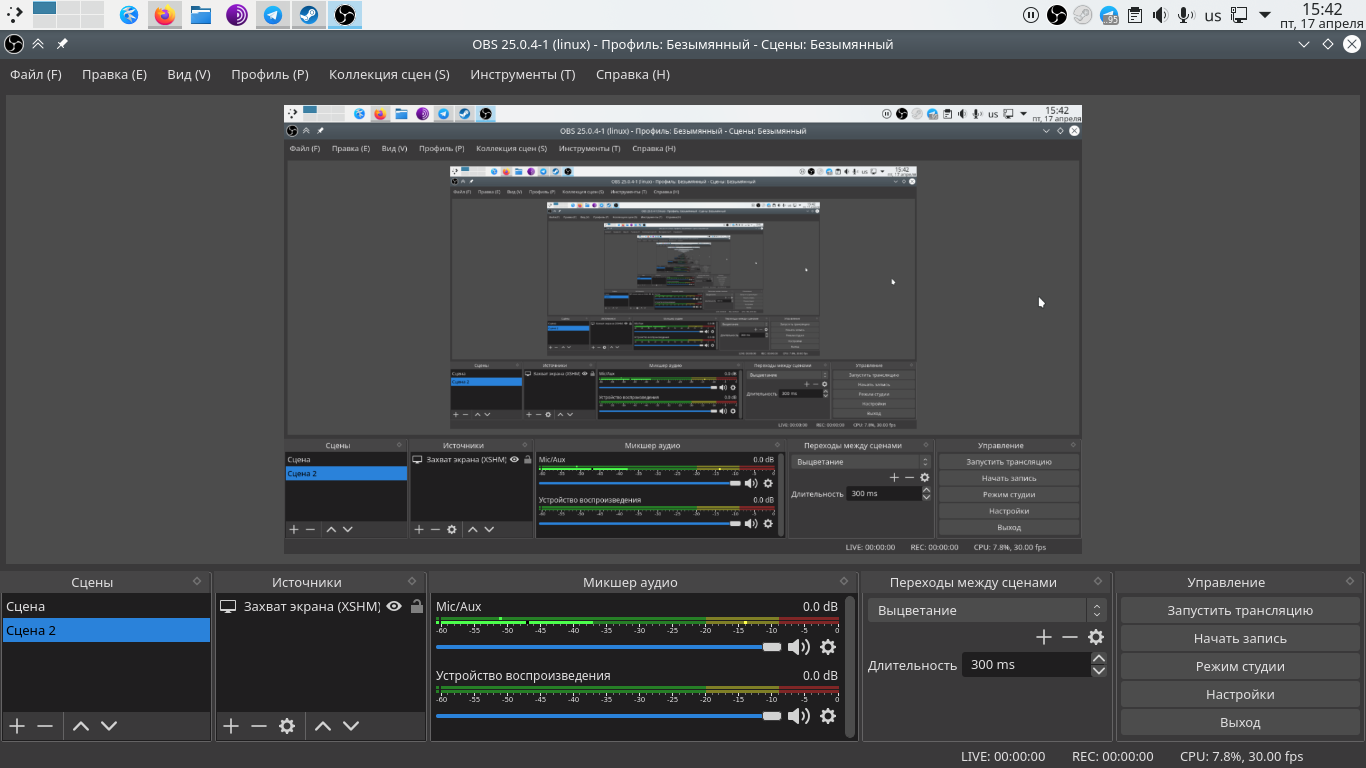This screenshot has width=1366, height=768.
Task: Open source properties gear icon
Action: [287, 726]
